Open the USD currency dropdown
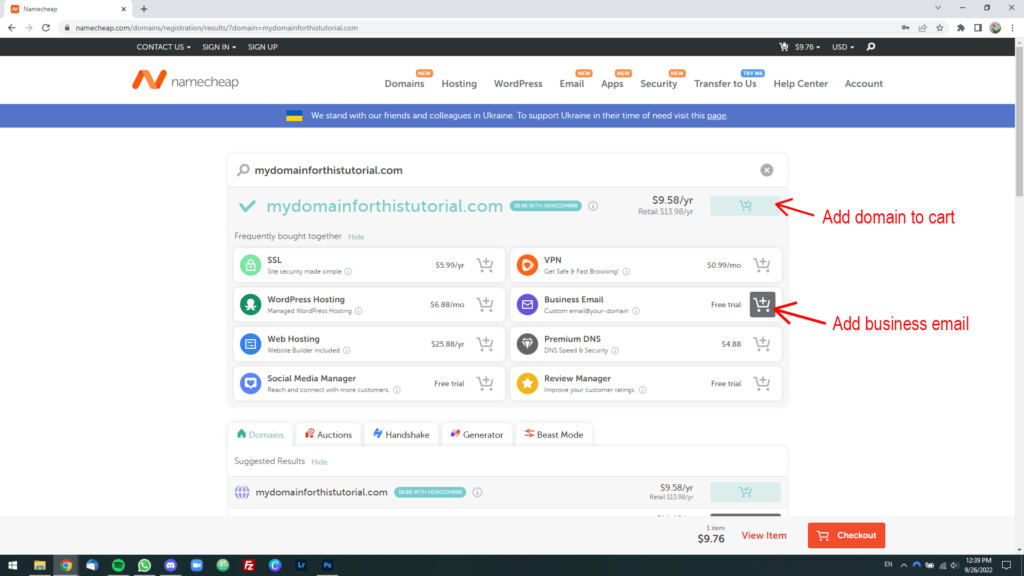This screenshot has height=576, width=1024. [x=842, y=47]
